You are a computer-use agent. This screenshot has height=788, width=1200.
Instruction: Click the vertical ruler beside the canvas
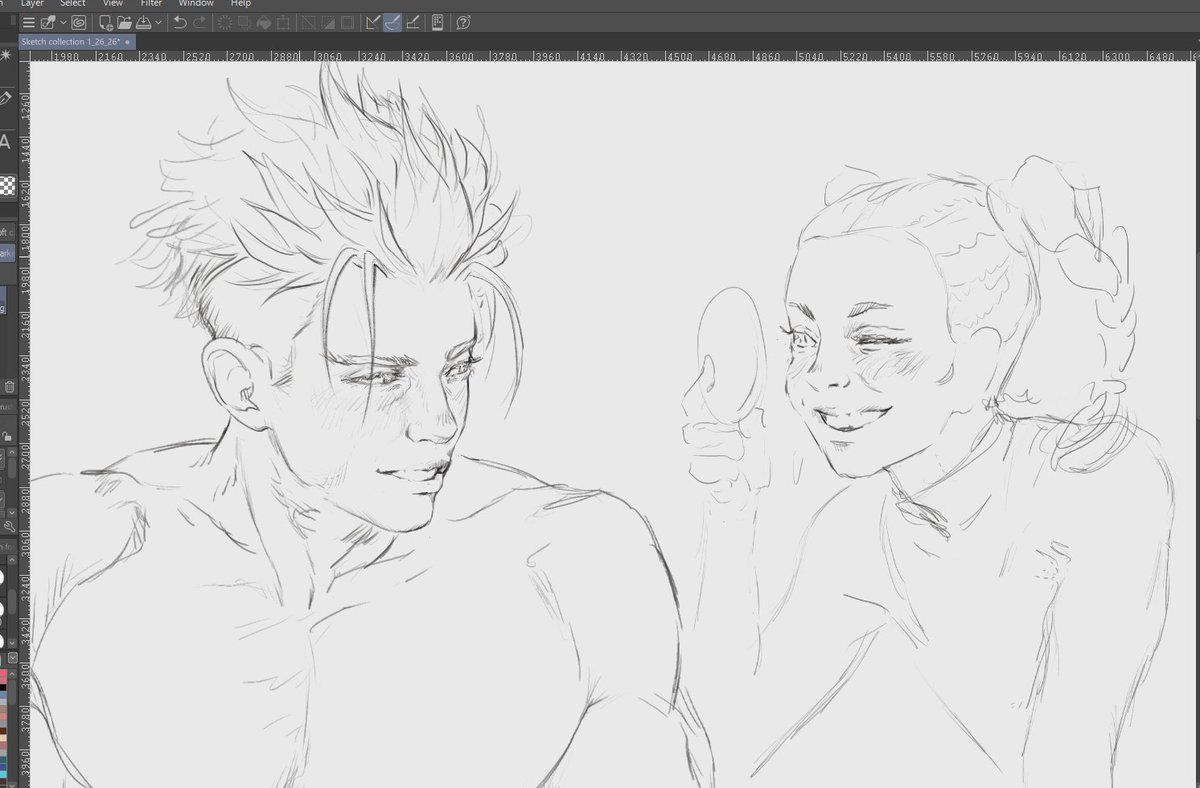[x=24, y=426]
